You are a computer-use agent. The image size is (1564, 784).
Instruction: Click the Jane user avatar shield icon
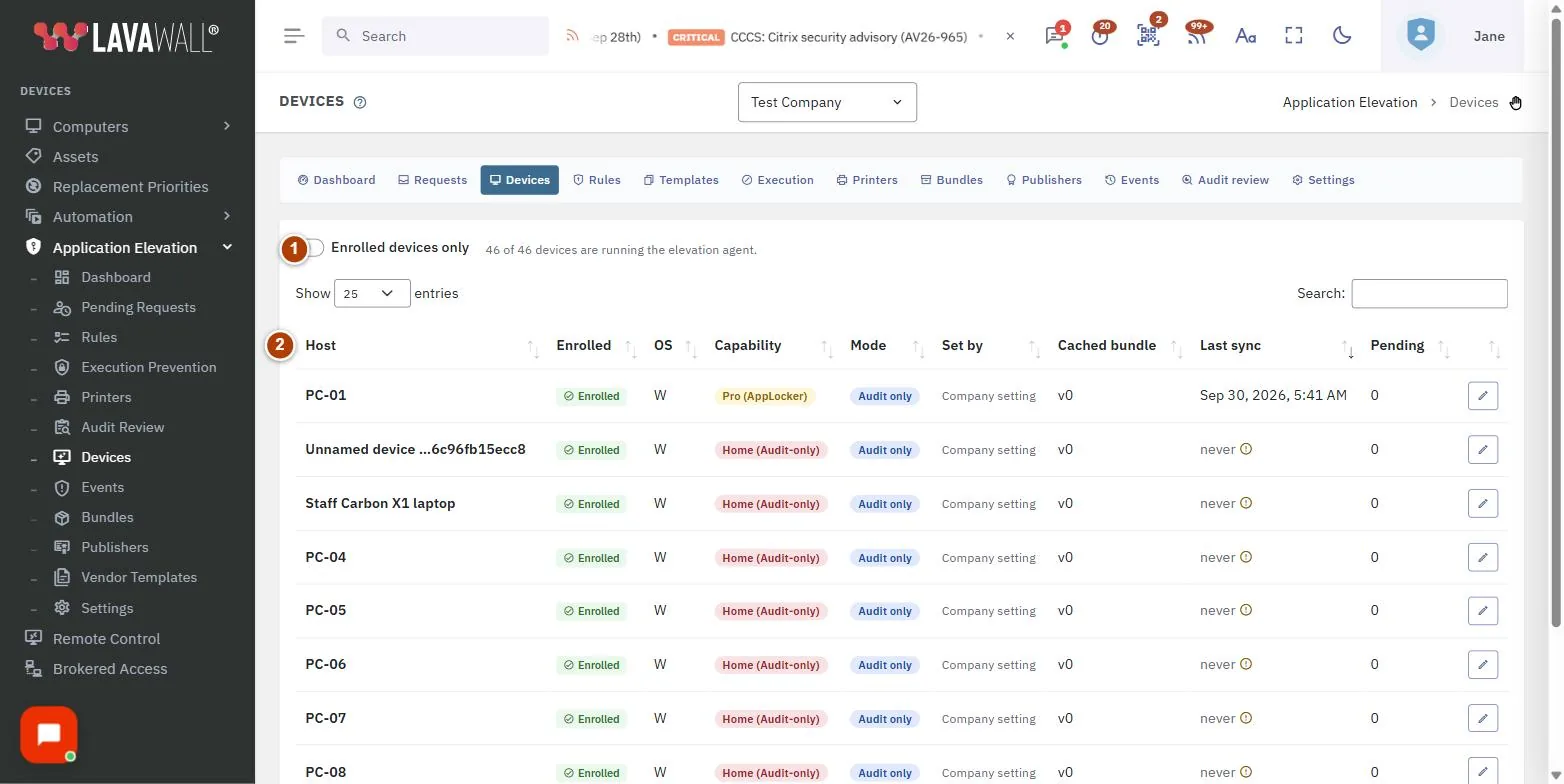[1420, 36]
